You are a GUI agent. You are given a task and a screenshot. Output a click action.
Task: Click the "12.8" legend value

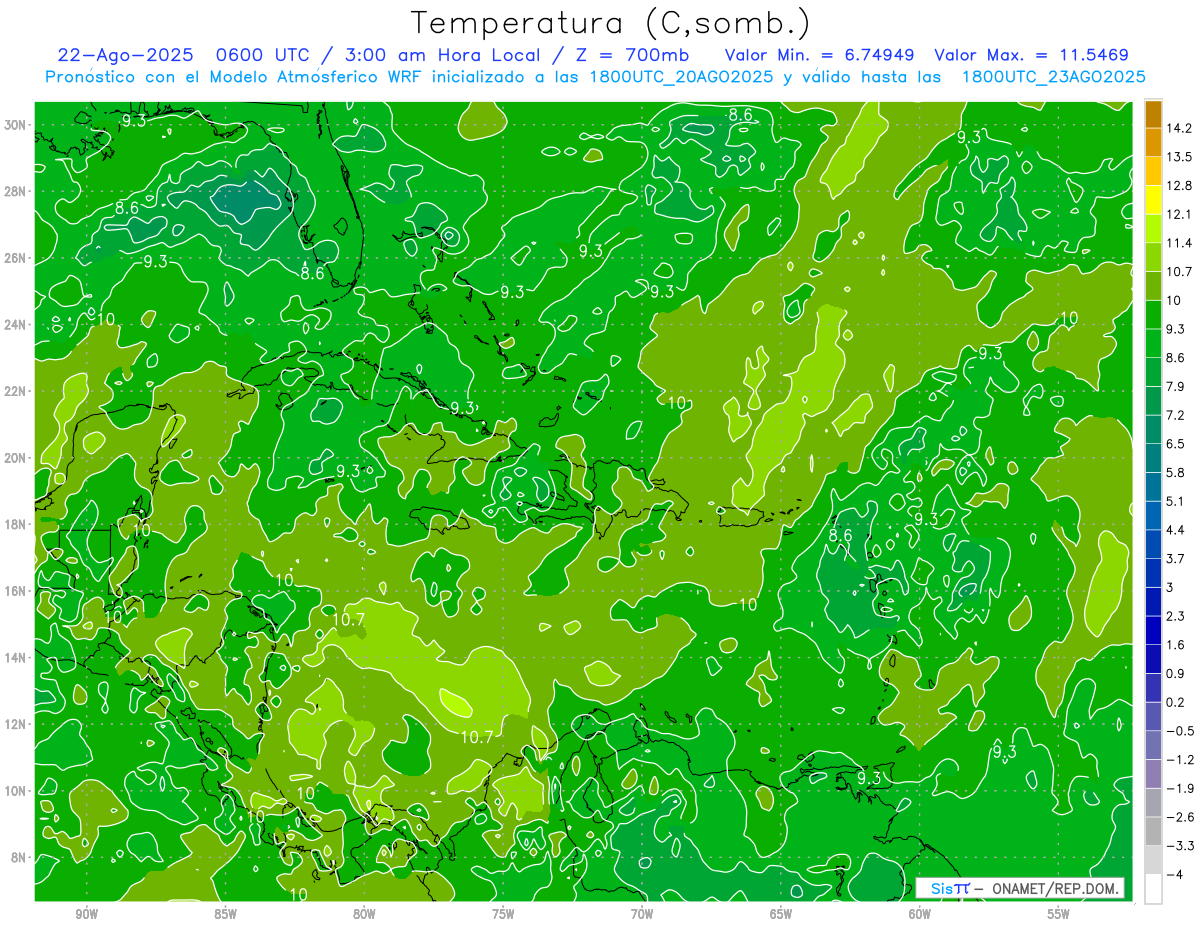[x=1179, y=186]
